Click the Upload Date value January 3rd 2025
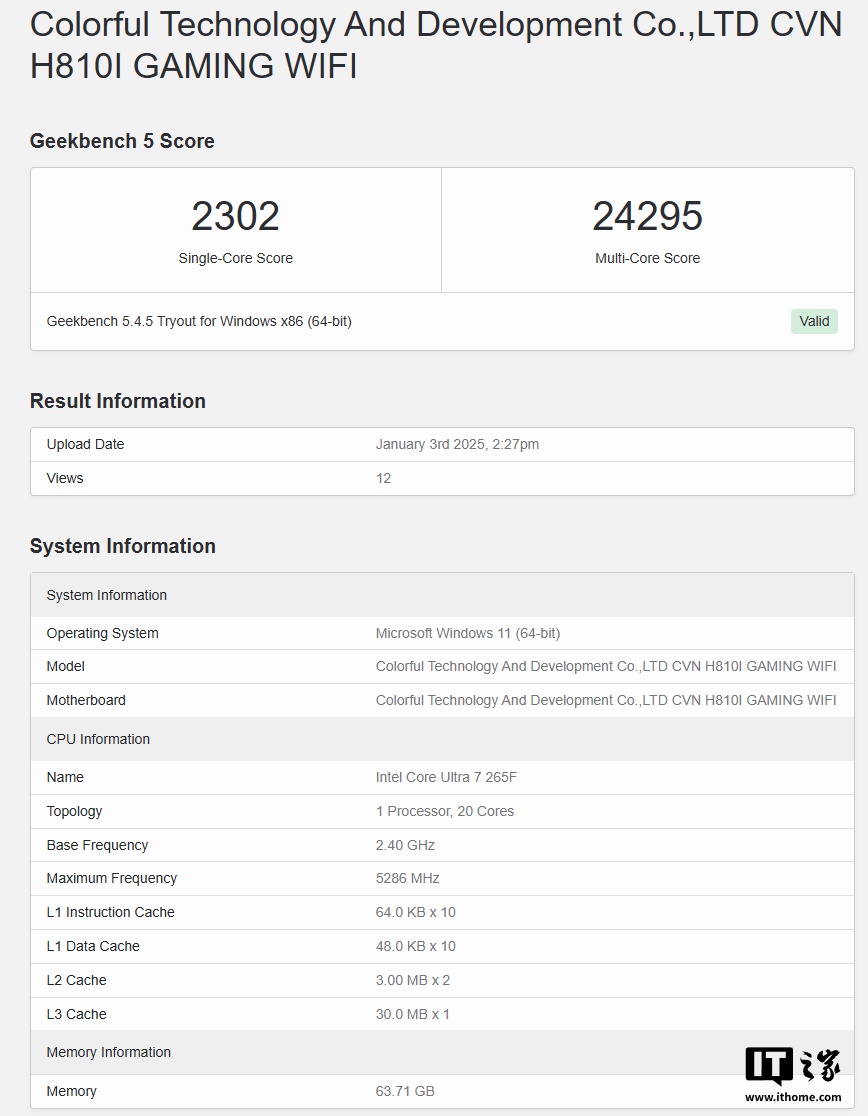This screenshot has height=1116, width=868. pos(457,444)
